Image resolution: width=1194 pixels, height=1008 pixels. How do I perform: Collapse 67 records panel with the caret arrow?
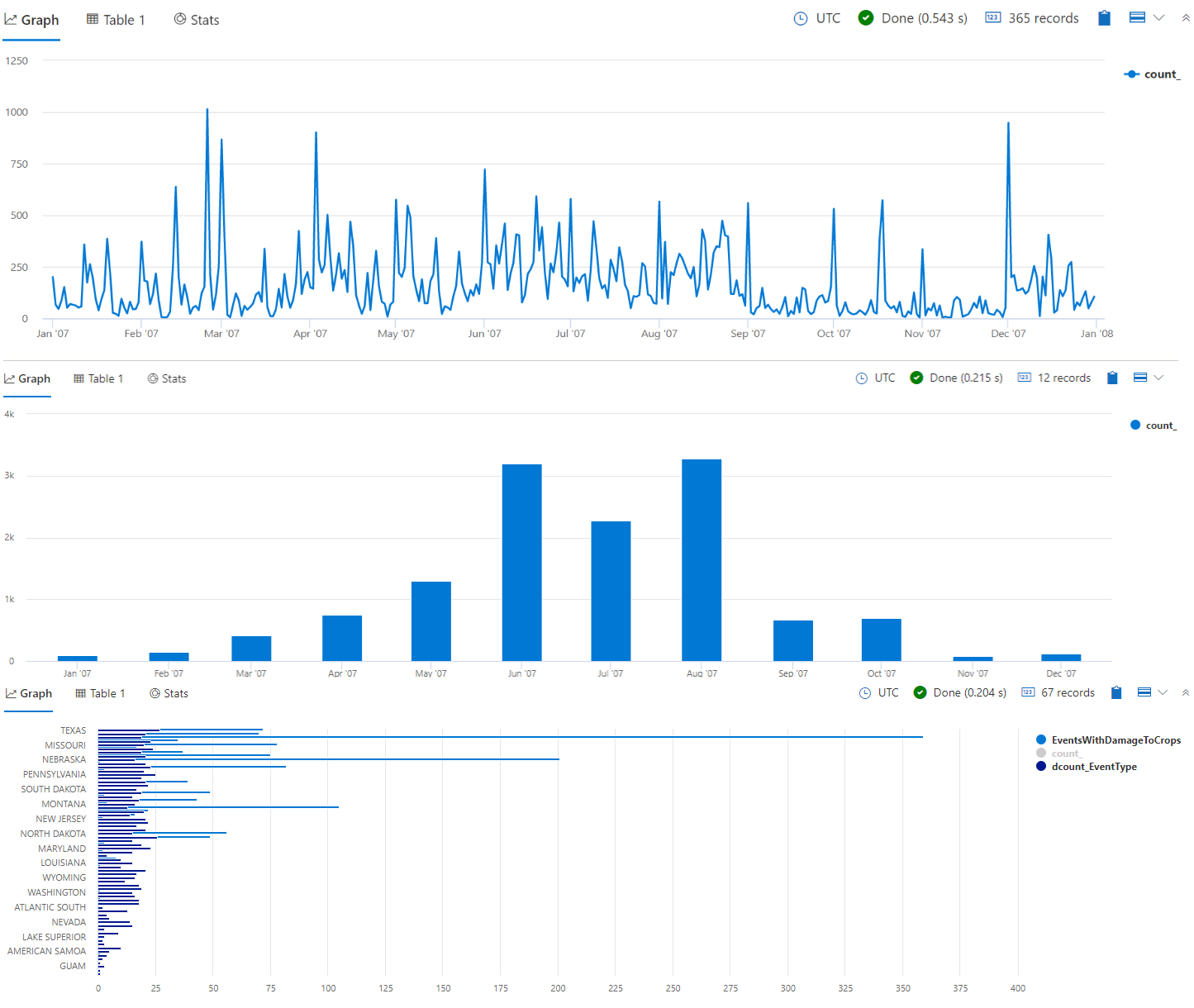tap(1186, 692)
